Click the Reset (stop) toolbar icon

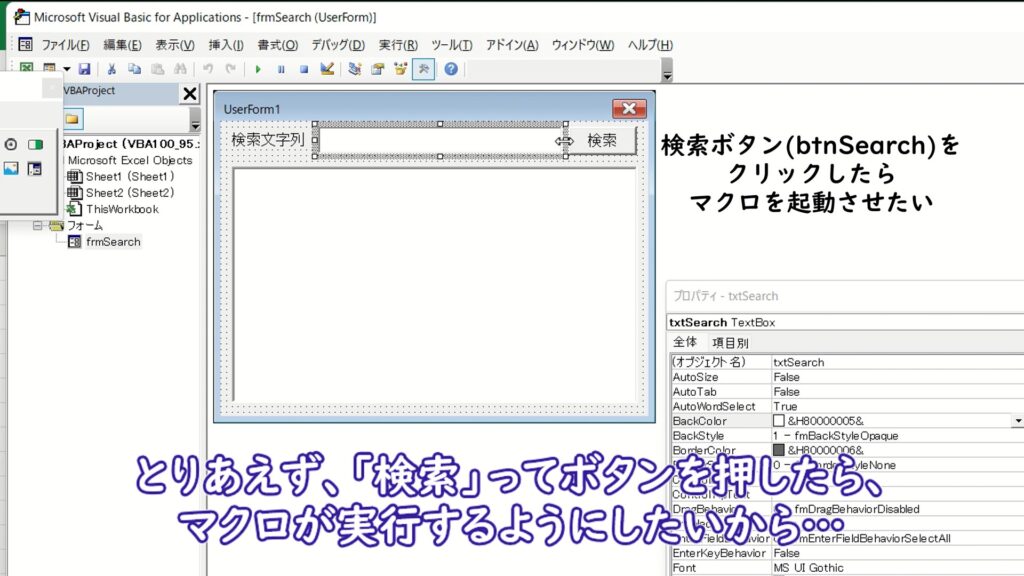pyautogui.click(x=303, y=69)
